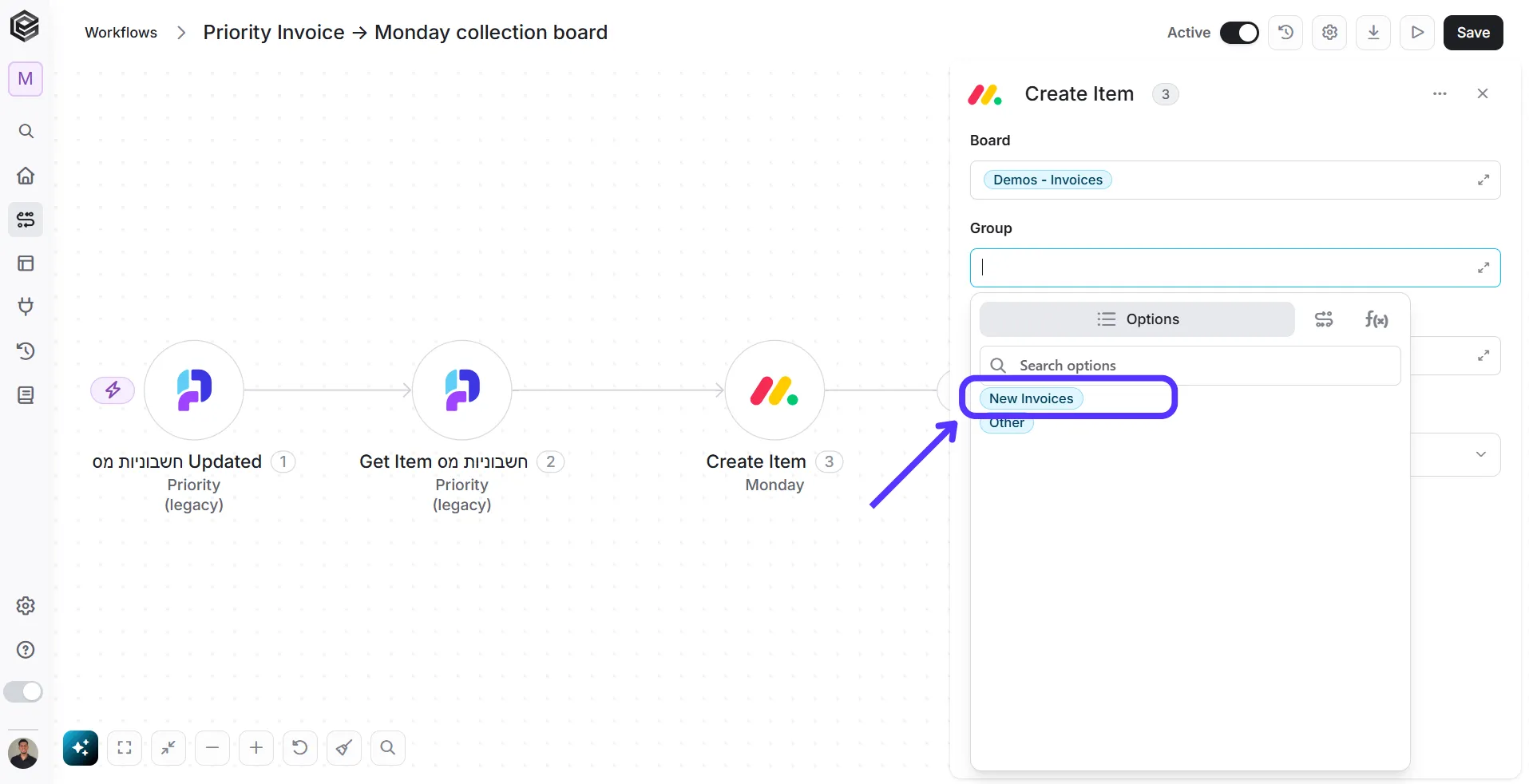The image size is (1529, 784).
Task: Click the clean-up brush canvas tool
Action: point(344,748)
